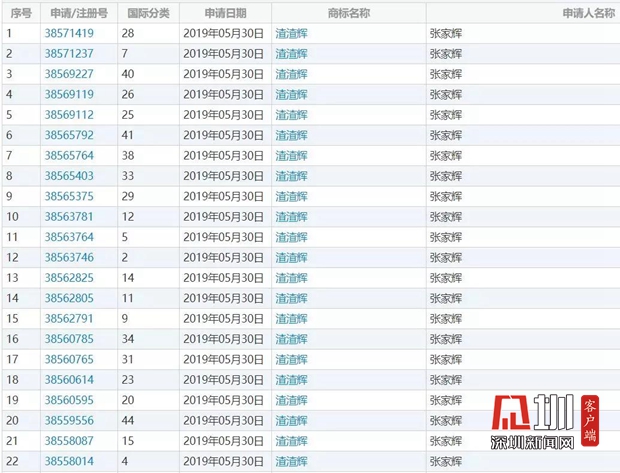Open application number 38560785
This screenshot has width=620, height=473.
pos(69,339)
